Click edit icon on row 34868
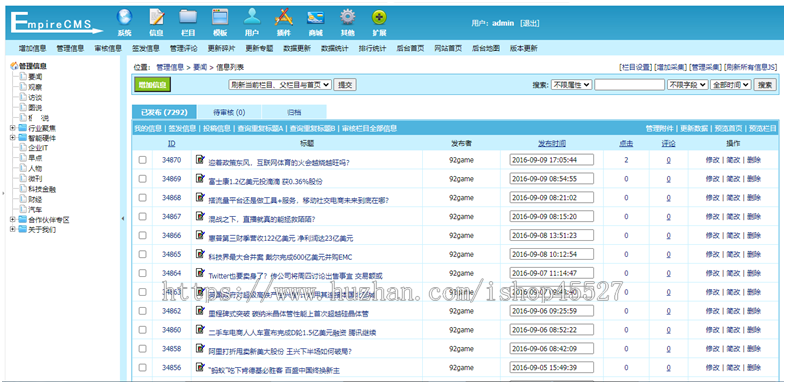This screenshot has width=786, height=384. (x=200, y=198)
